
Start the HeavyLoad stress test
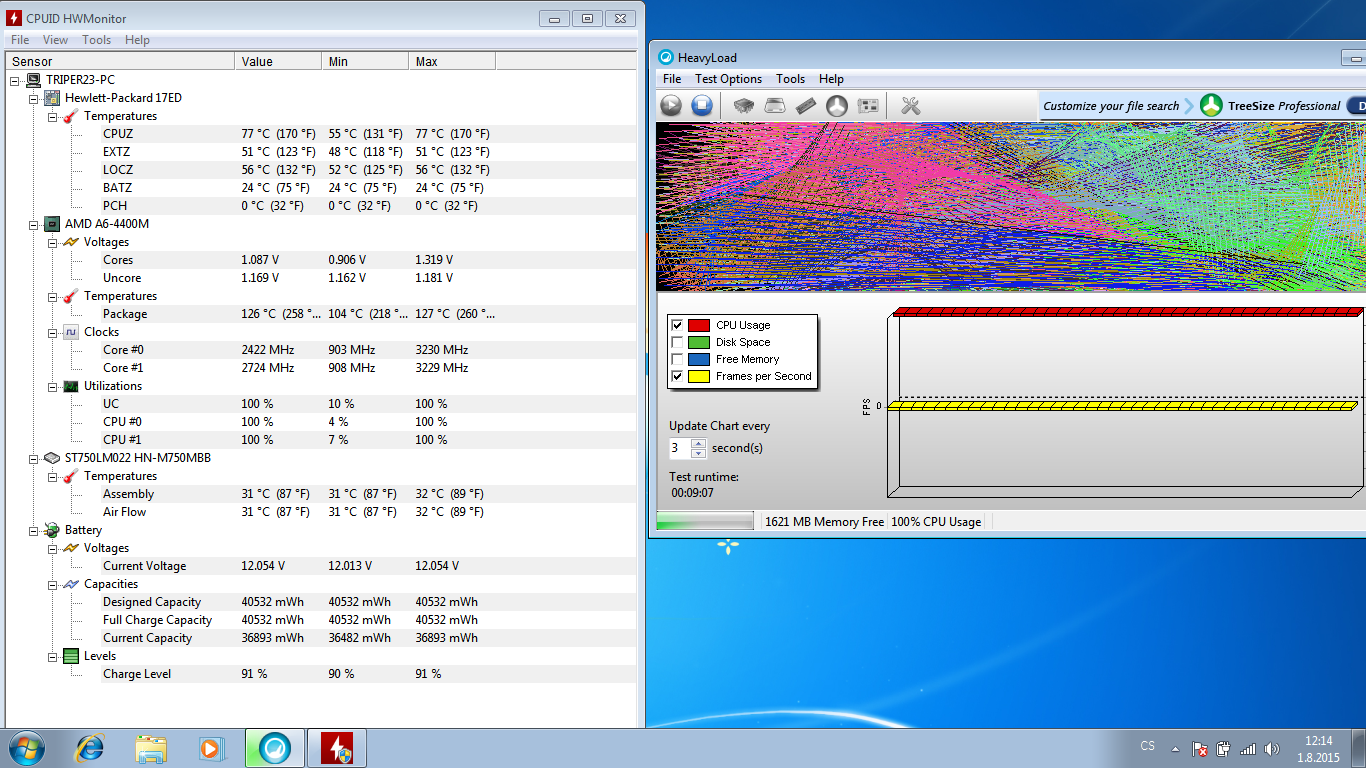pyautogui.click(x=671, y=105)
